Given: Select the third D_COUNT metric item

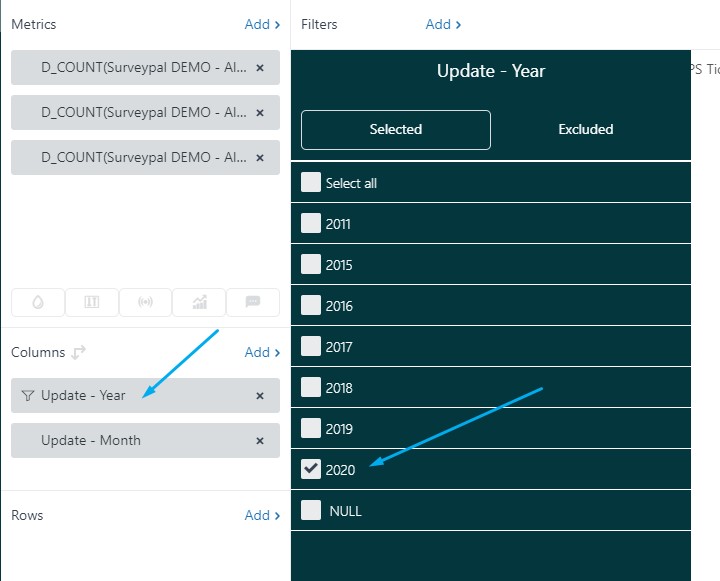Looking at the screenshot, I should coord(145,158).
